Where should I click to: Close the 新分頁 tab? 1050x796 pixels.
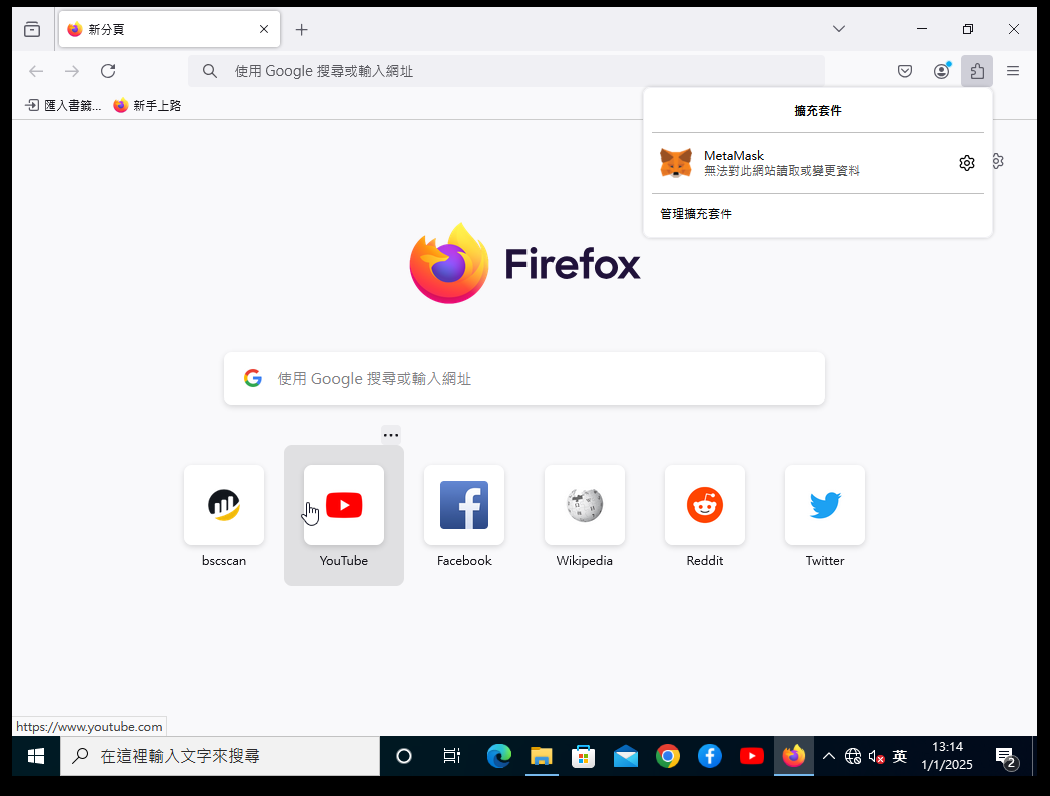[264, 29]
